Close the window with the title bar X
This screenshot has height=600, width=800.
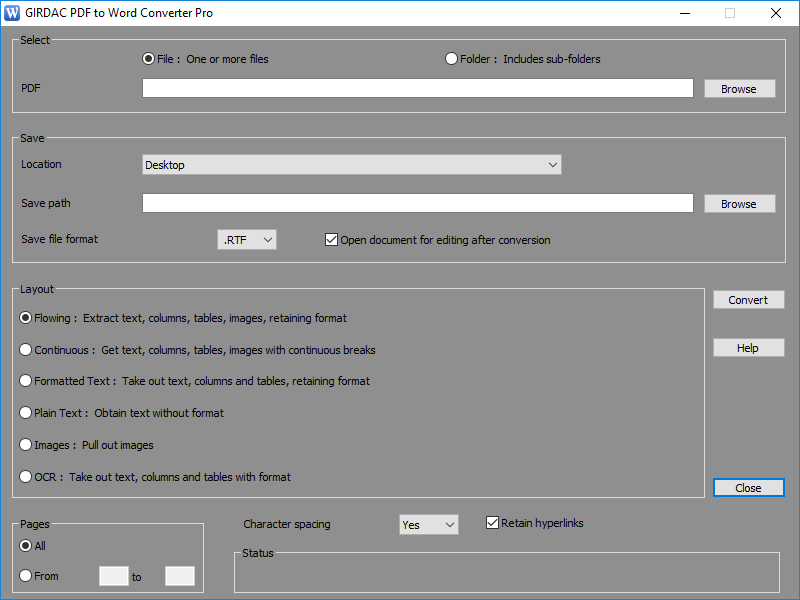776,13
